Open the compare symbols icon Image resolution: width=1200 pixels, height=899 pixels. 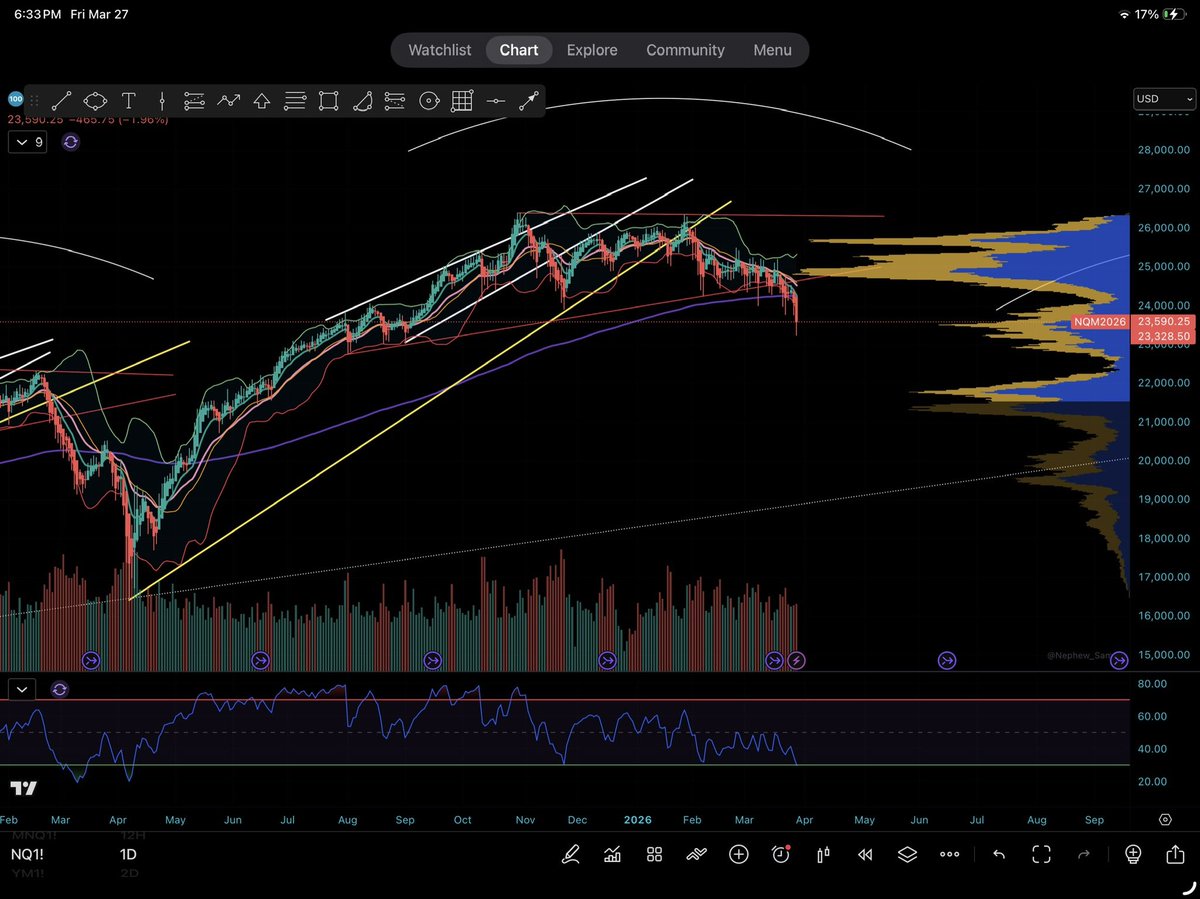(696, 854)
